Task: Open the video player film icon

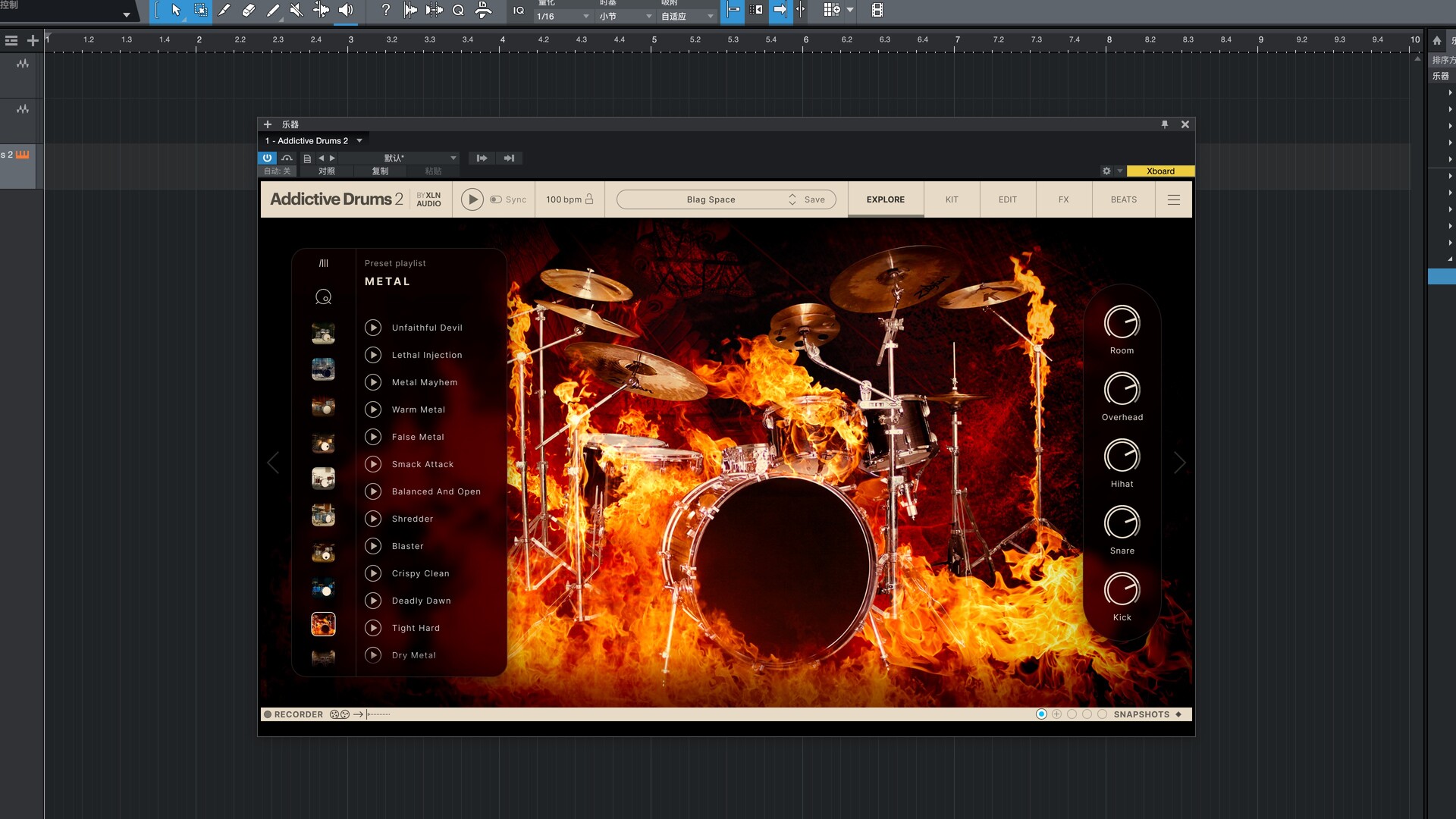Action: pyautogui.click(x=877, y=10)
